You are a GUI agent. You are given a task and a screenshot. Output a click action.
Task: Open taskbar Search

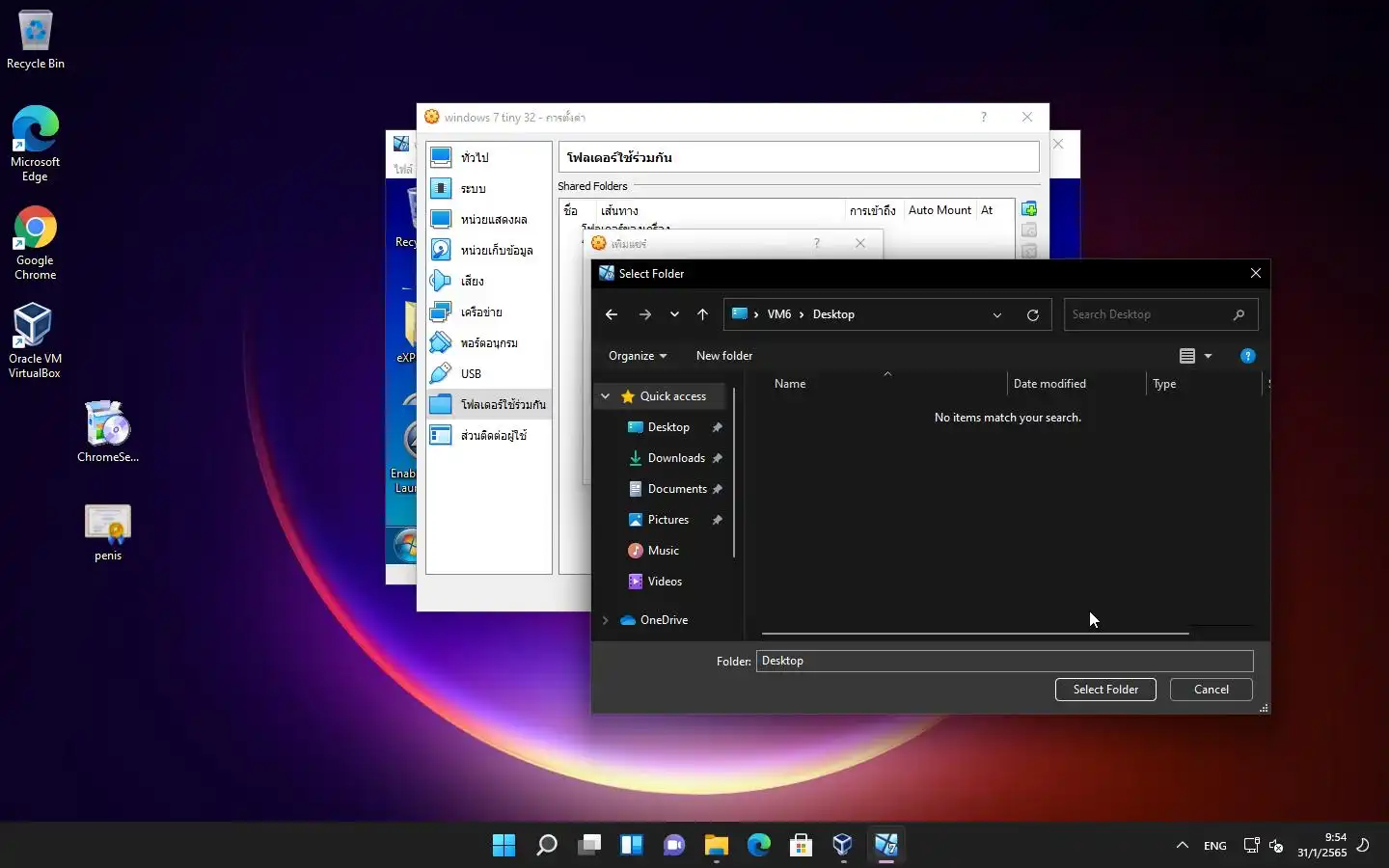[546, 846]
